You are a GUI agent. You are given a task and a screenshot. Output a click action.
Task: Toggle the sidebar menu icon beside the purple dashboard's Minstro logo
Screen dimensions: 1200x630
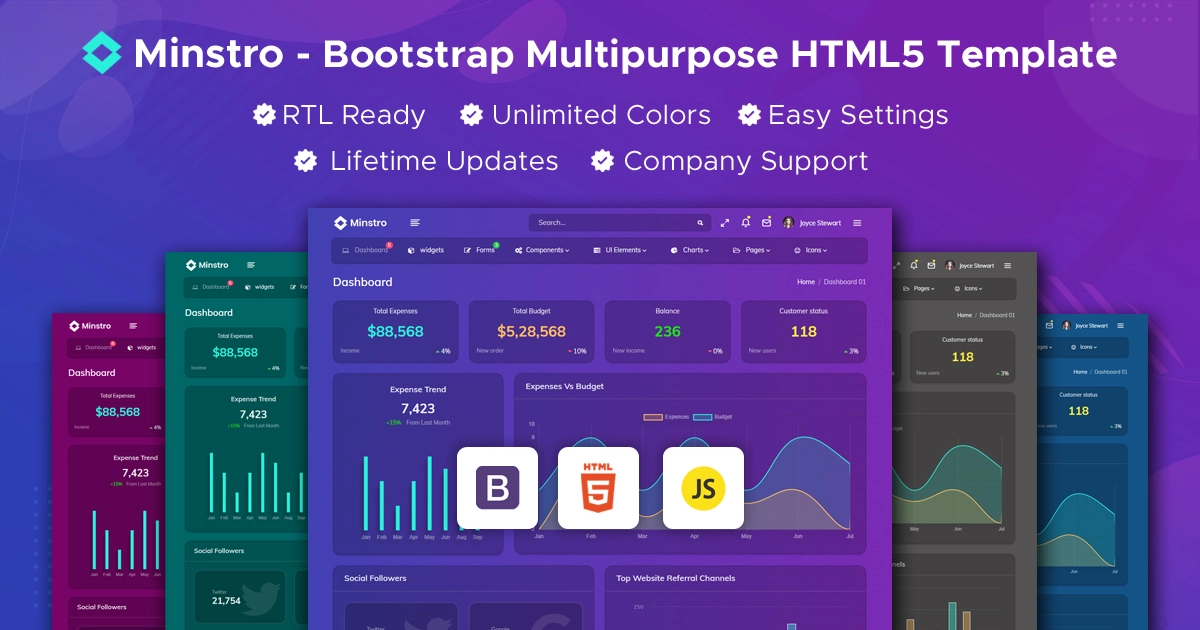pyautogui.click(x=415, y=222)
